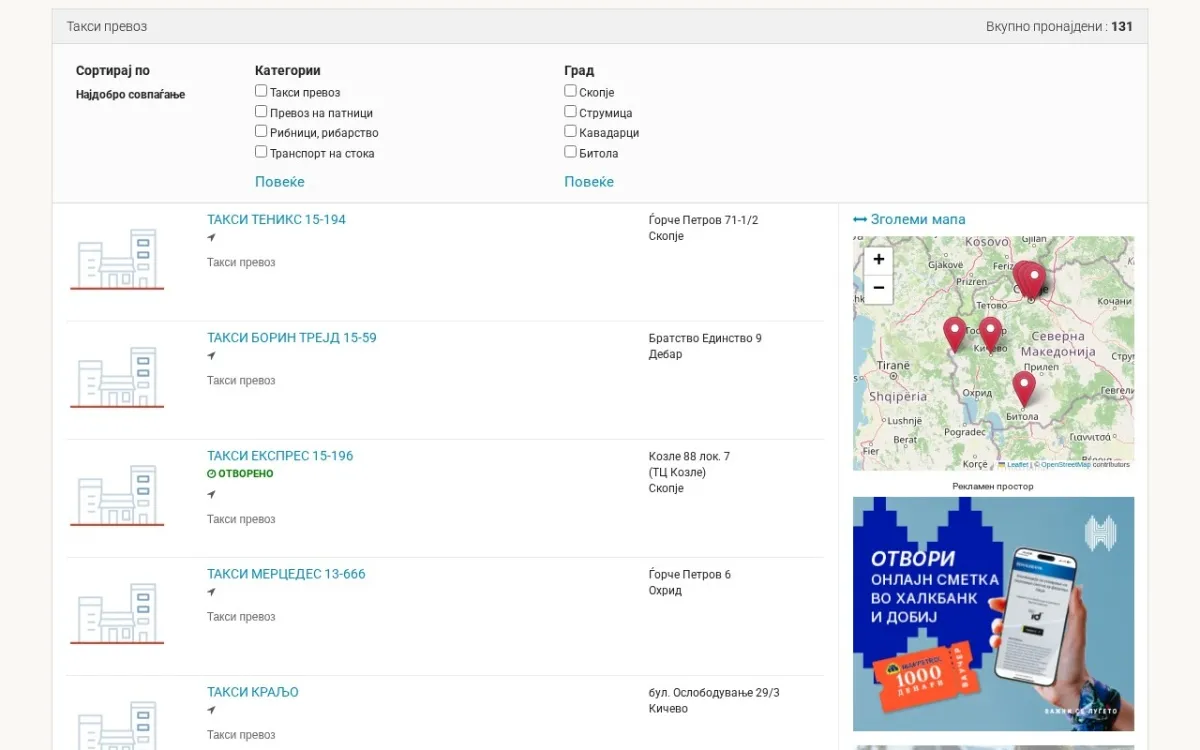Filter by city Скопје checkbox
The height and width of the screenshot is (750, 1200).
pos(570,91)
